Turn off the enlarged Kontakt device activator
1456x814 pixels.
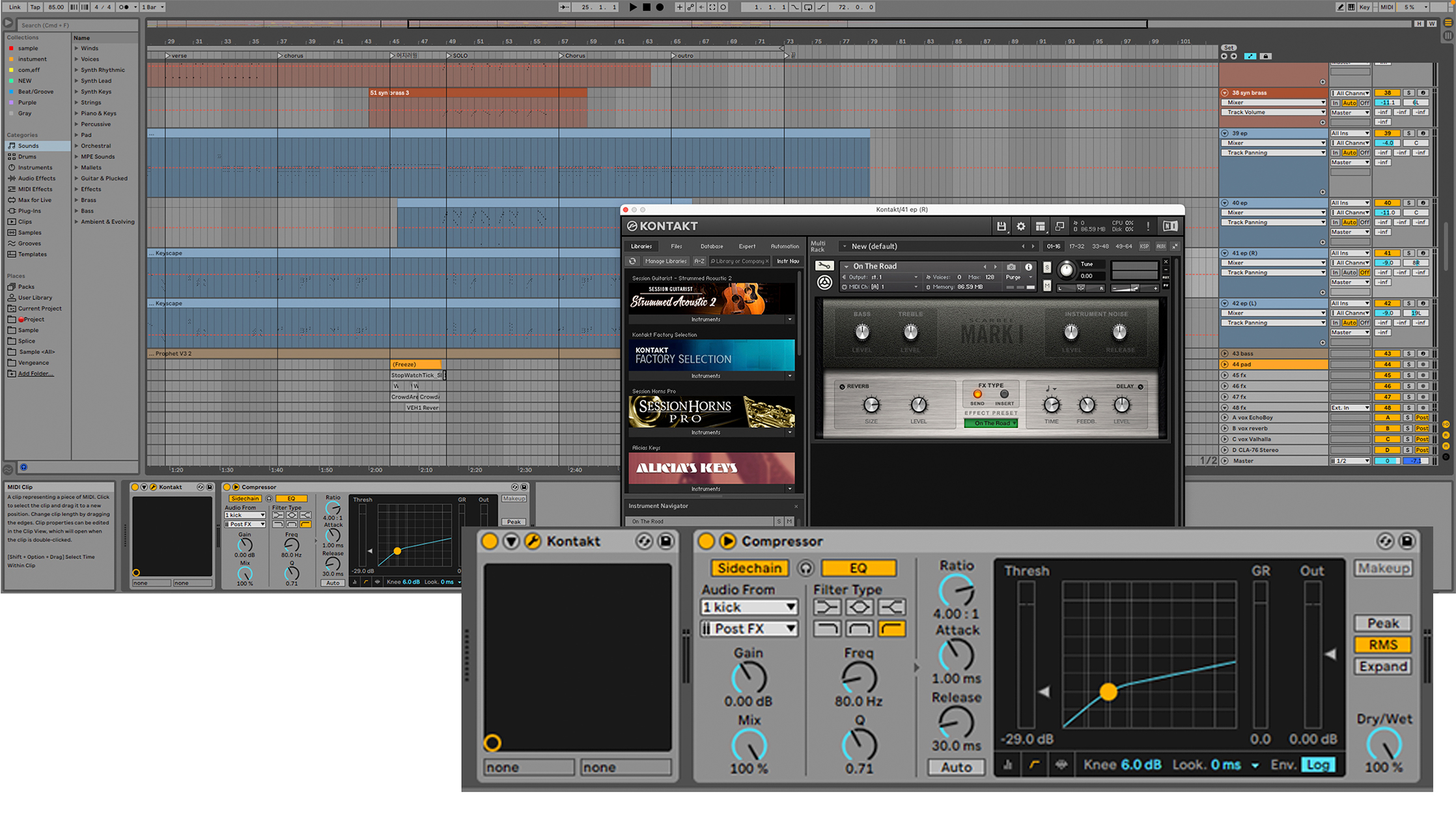(x=490, y=541)
